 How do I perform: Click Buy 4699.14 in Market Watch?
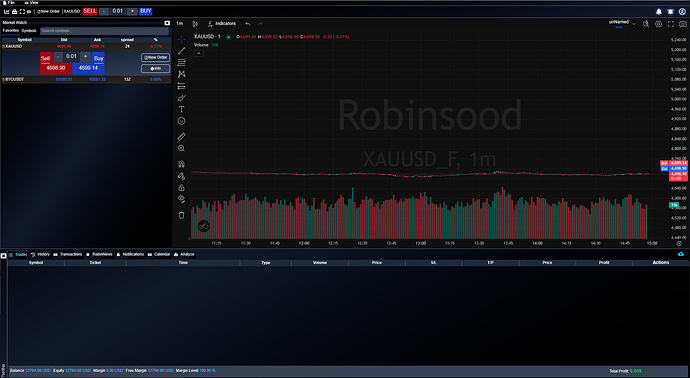pyautogui.click(x=88, y=68)
